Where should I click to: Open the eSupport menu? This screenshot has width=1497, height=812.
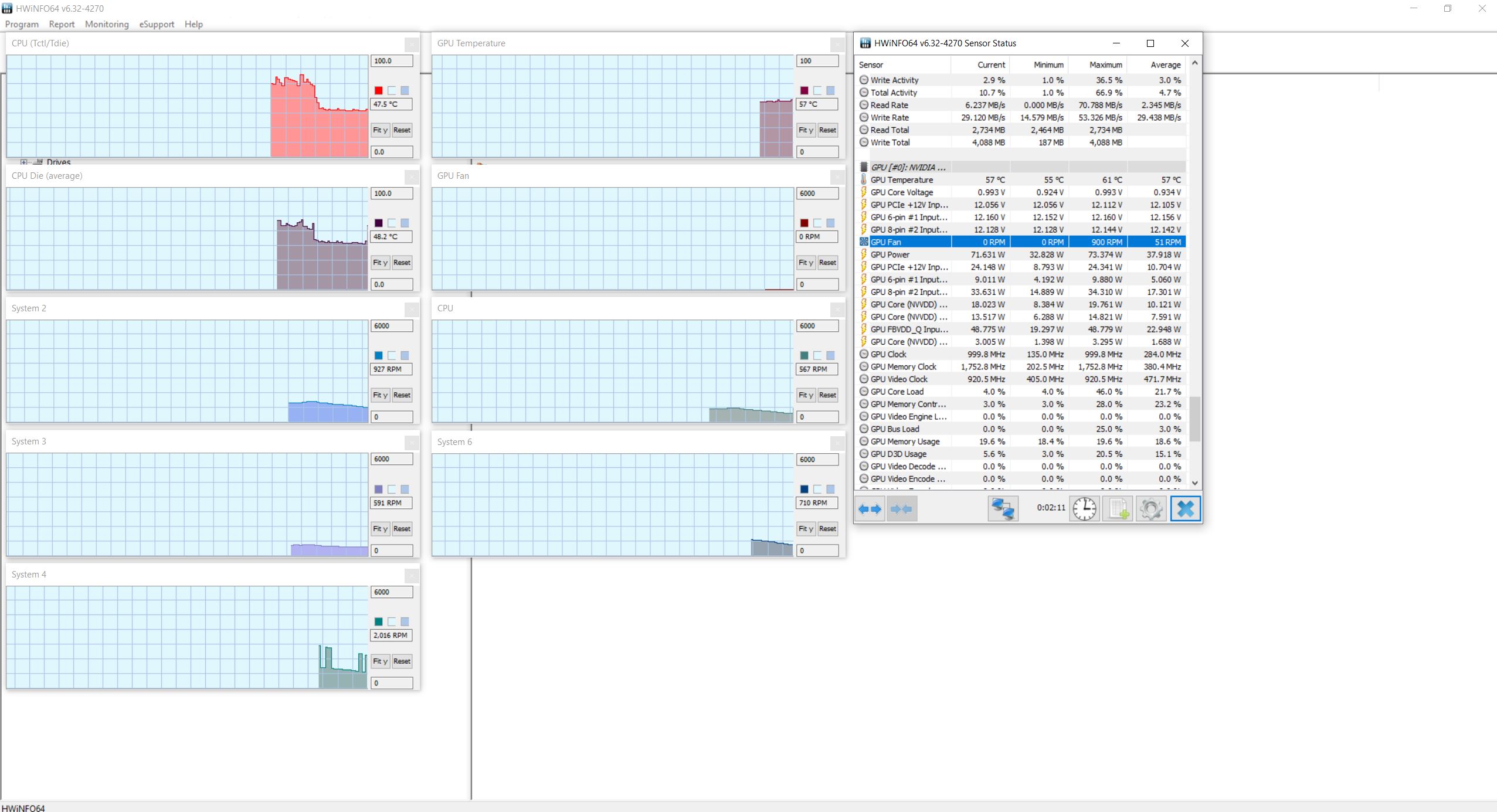click(157, 24)
